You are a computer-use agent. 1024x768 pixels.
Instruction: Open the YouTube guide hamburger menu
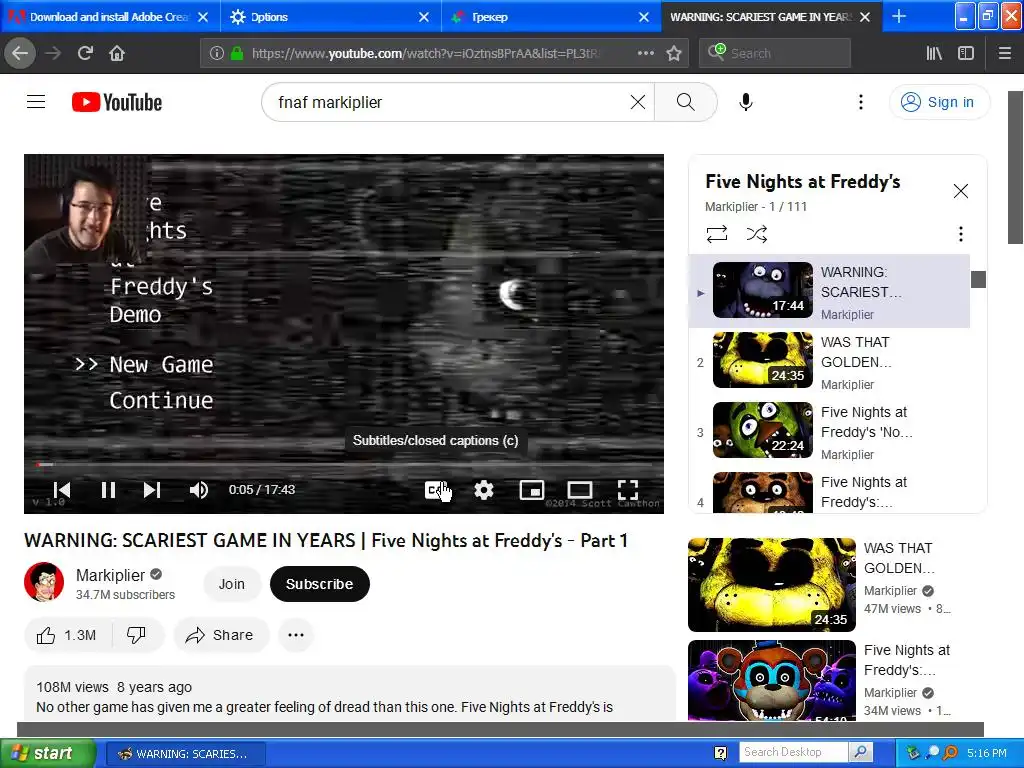[x=36, y=102]
